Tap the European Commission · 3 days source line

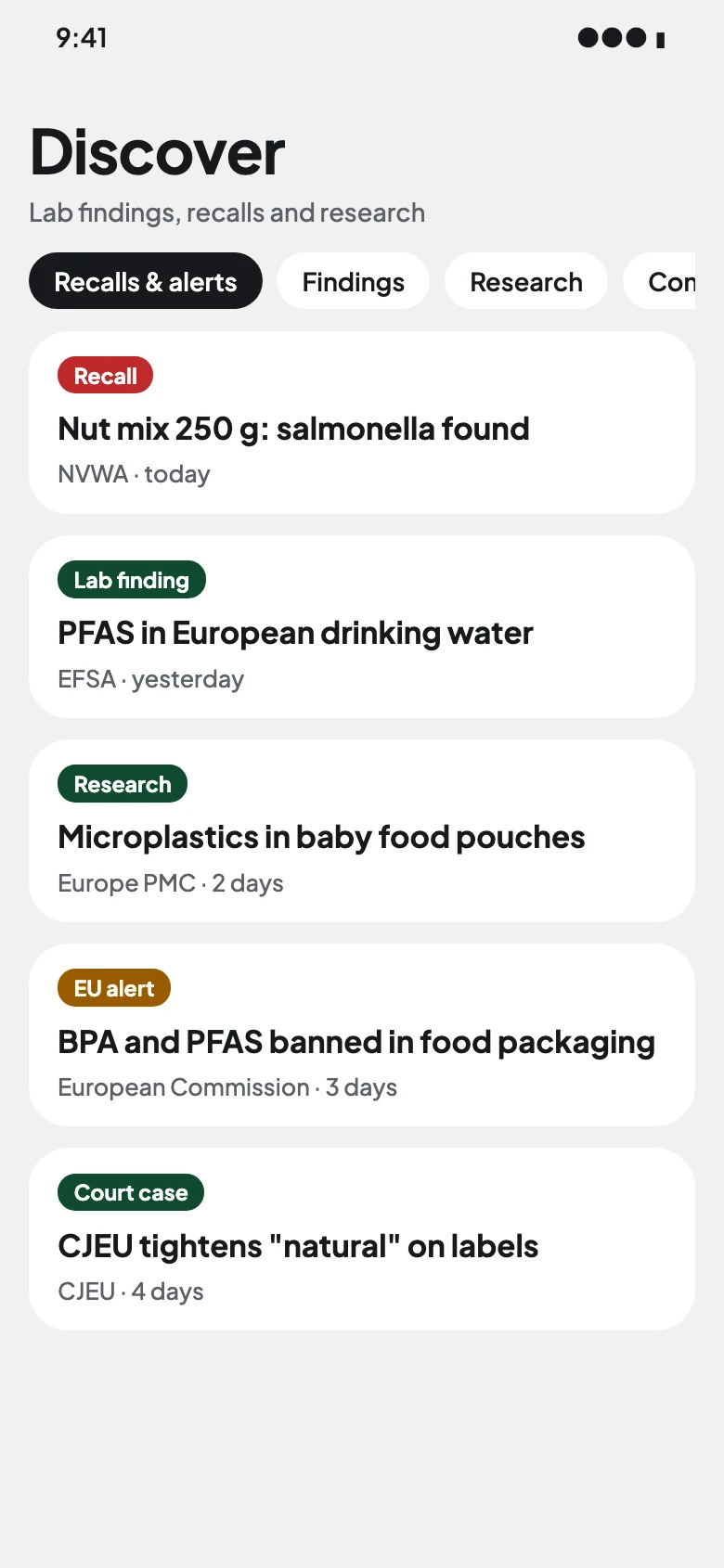pyautogui.click(x=227, y=1087)
